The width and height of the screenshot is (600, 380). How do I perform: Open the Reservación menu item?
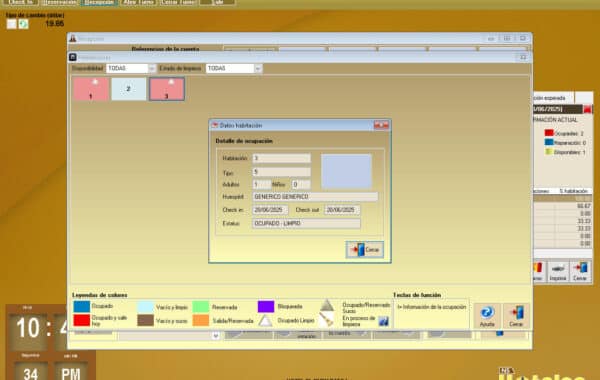pos(59,2)
